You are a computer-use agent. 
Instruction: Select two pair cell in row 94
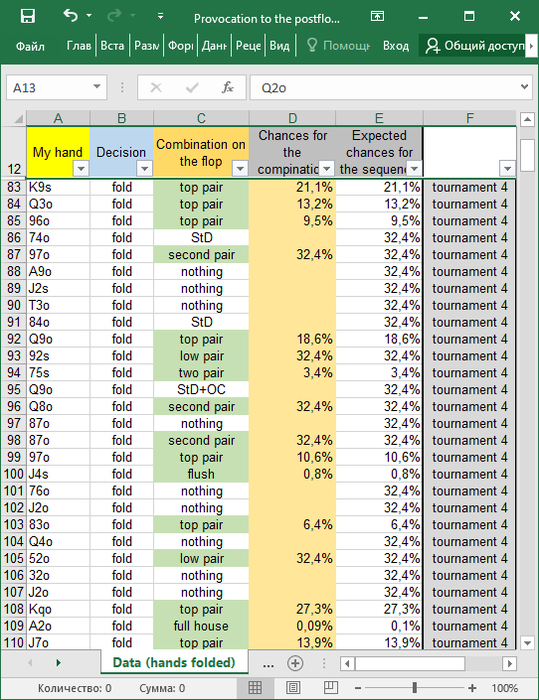tap(201, 373)
